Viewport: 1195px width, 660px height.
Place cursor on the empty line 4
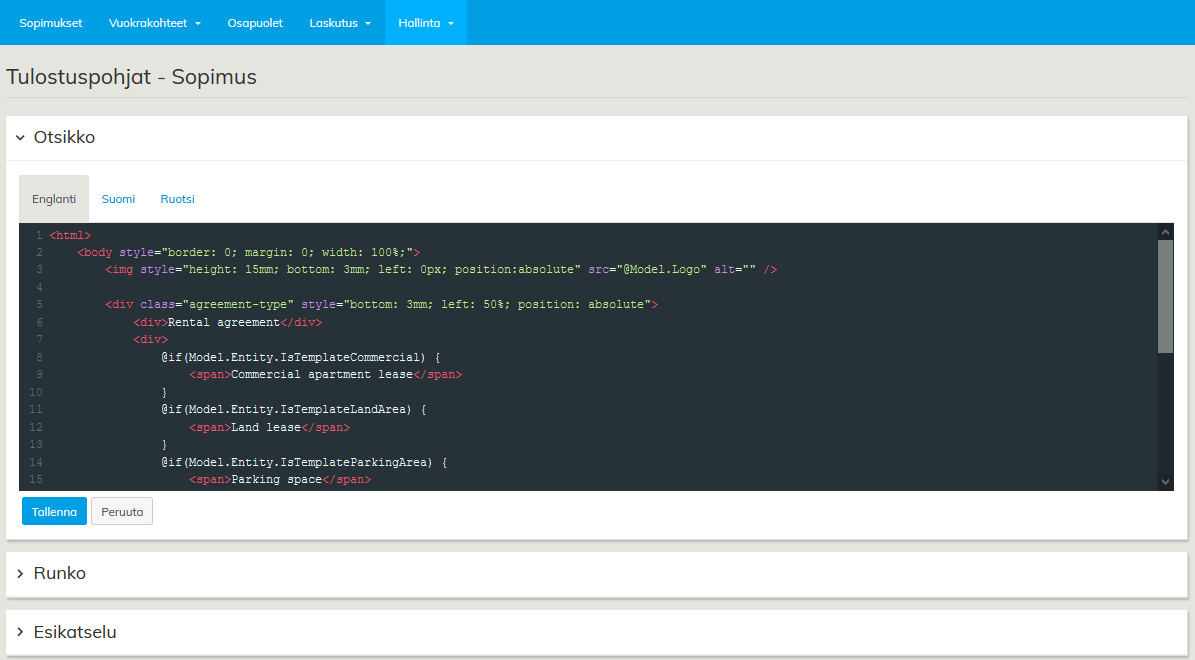tap(400, 287)
